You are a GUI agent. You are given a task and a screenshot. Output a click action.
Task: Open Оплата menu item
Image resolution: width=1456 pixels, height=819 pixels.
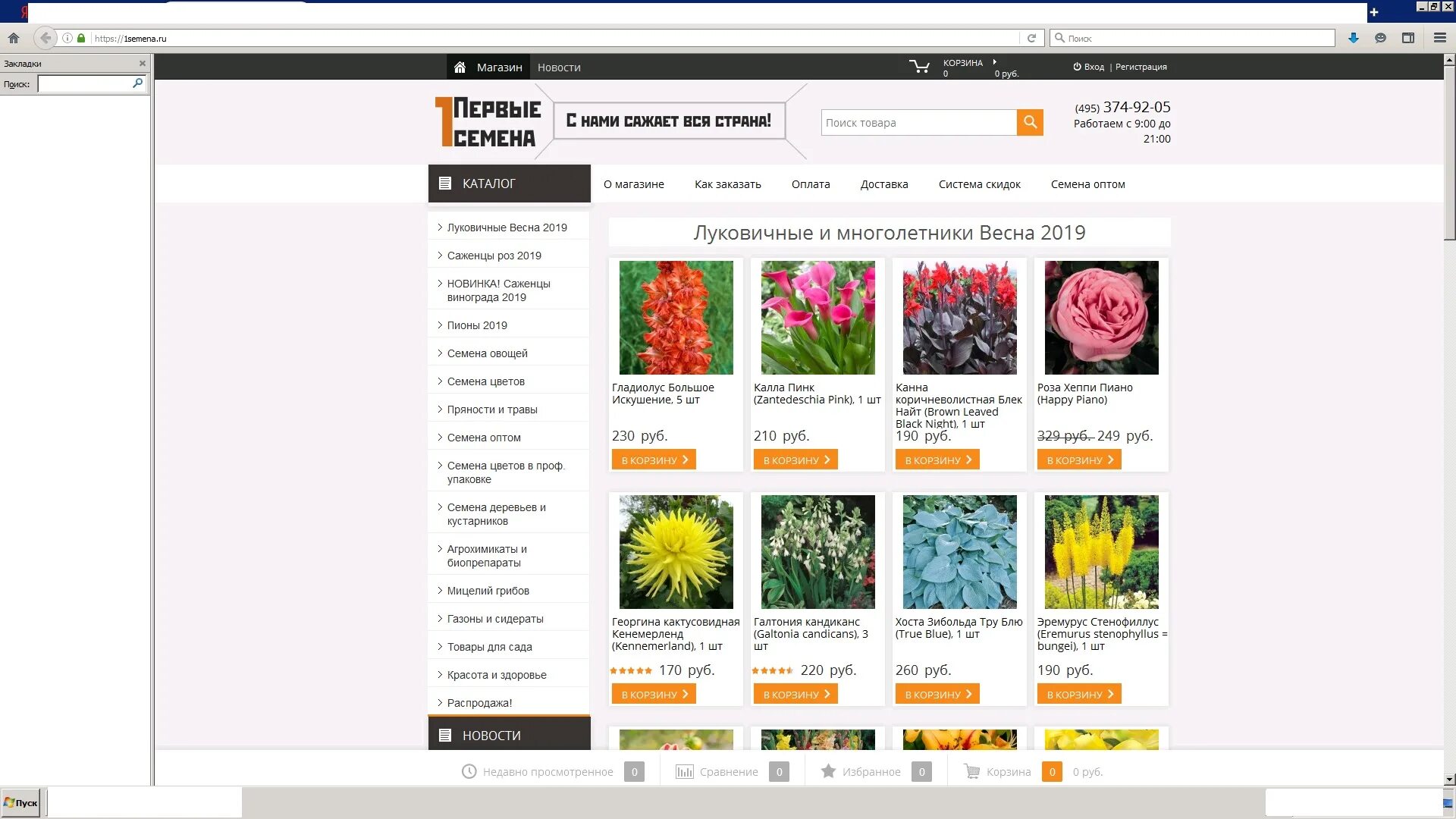(x=811, y=184)
